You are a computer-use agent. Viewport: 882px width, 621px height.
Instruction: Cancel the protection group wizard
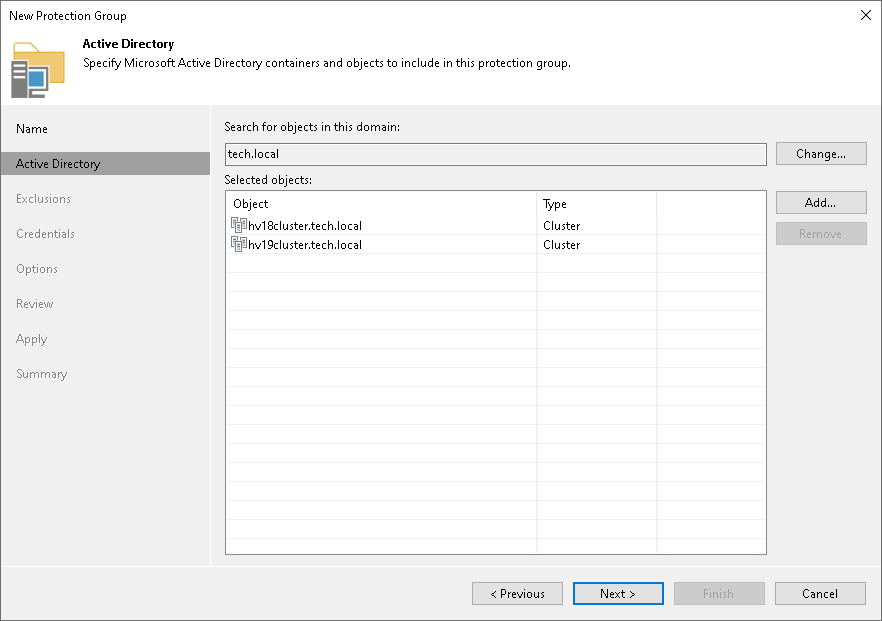click(x=820, y=593)
